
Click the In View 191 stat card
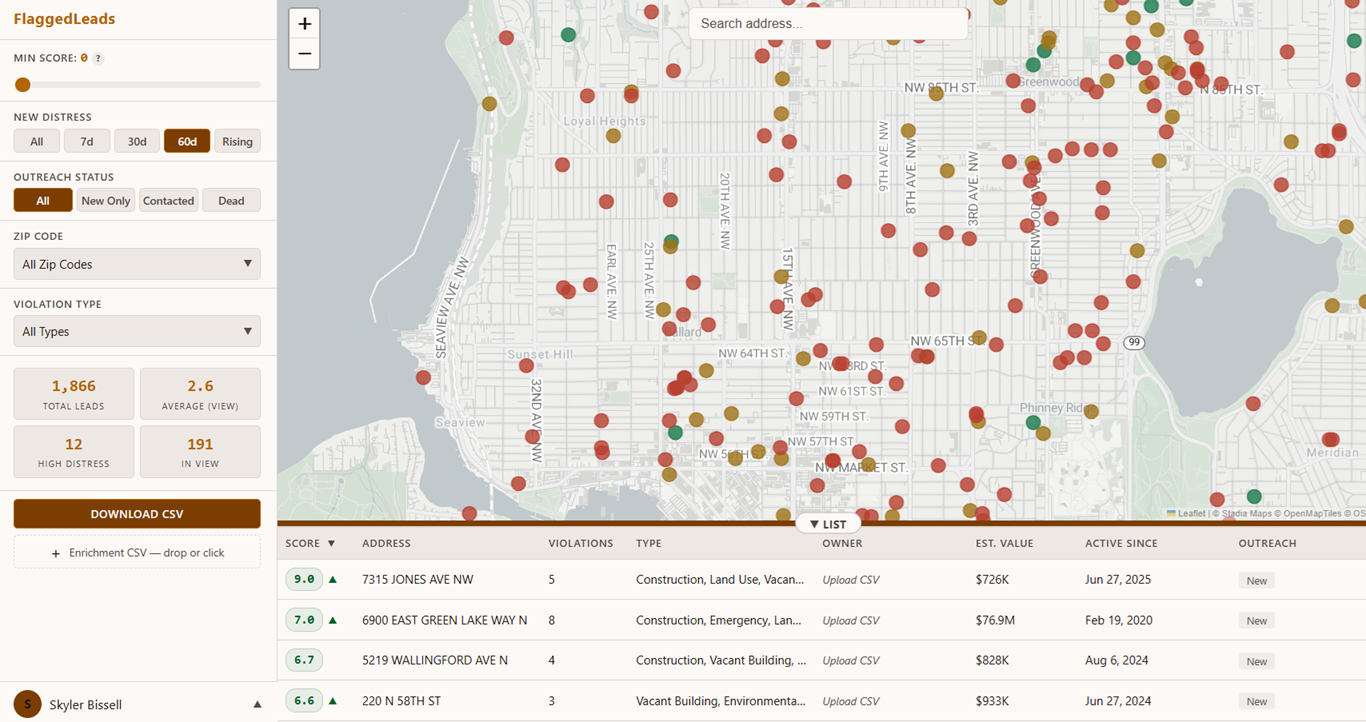pos(200,451)
